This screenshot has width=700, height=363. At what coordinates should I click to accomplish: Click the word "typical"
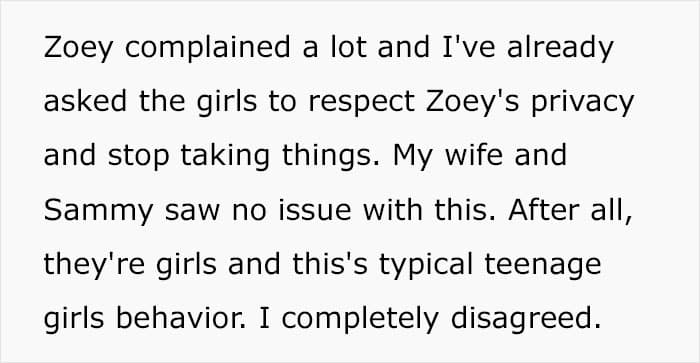pos(426,265)
